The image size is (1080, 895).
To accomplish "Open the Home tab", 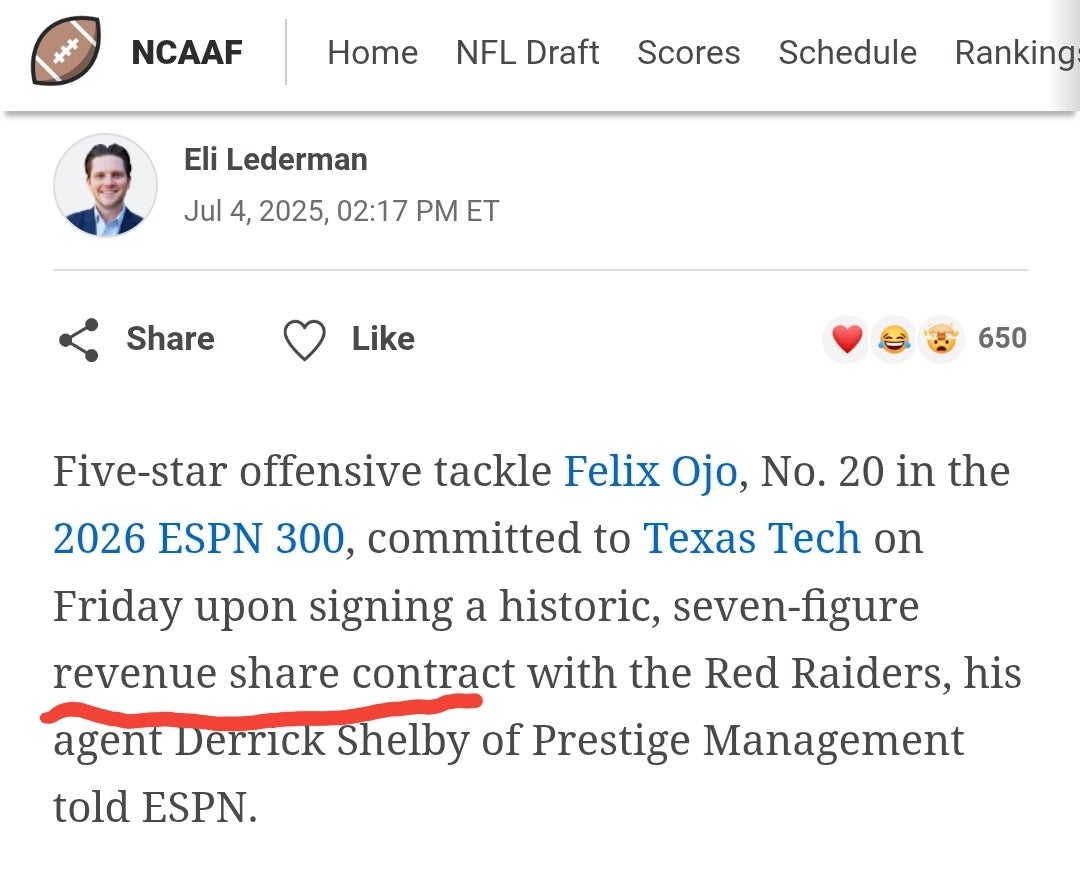I will [372, 52].
